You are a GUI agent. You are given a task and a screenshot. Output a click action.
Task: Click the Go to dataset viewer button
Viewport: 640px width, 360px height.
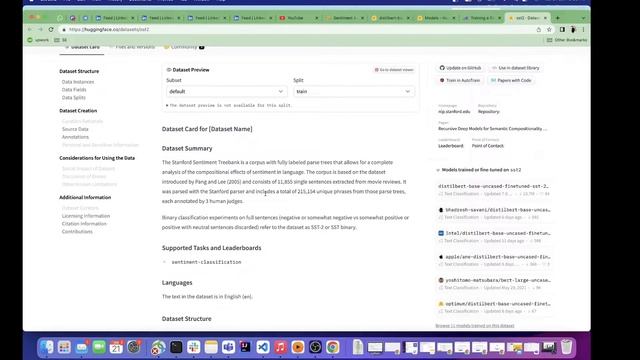[x=394, y=70]
